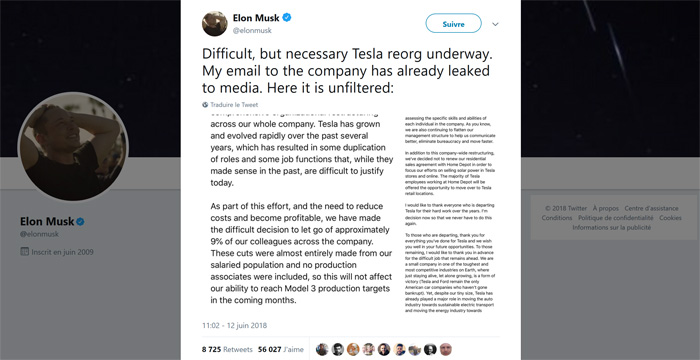Click the 8 725 Retweets count

point(227,349)
